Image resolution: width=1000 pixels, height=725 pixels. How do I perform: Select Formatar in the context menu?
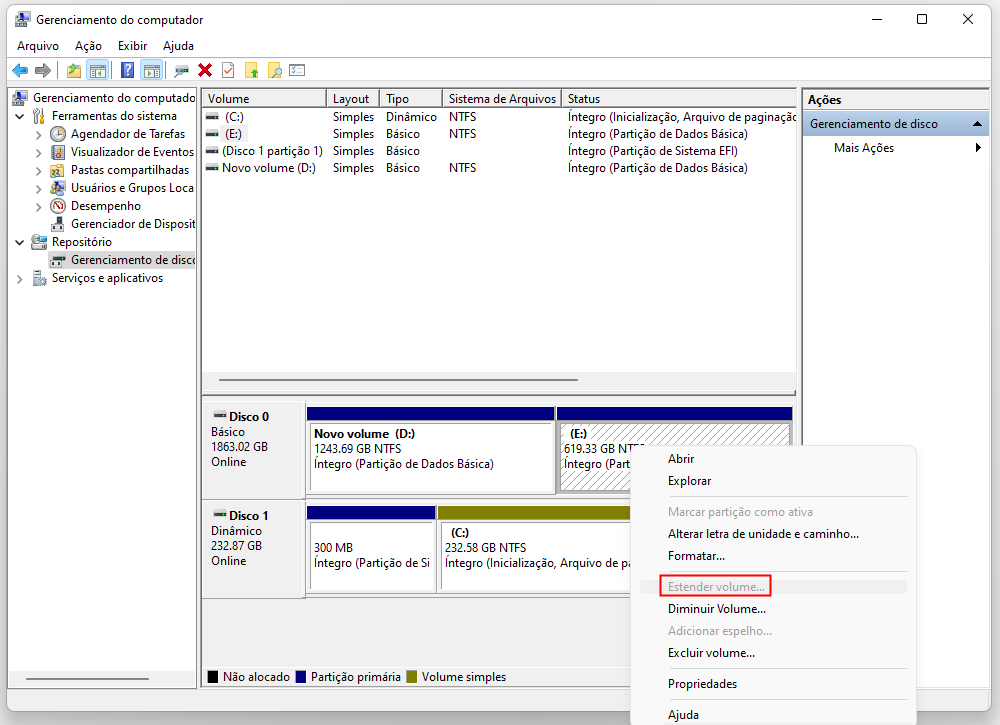696,555
